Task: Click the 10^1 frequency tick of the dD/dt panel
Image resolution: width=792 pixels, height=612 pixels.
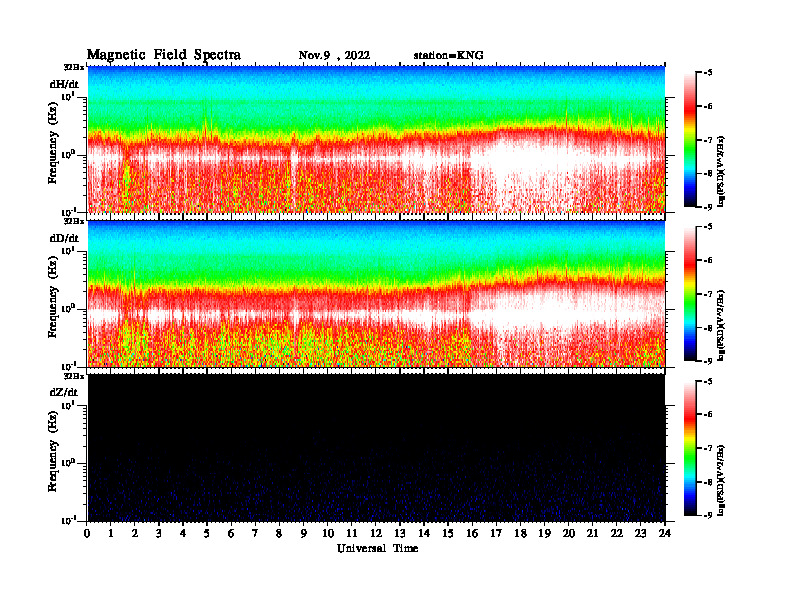Action: 68,251
